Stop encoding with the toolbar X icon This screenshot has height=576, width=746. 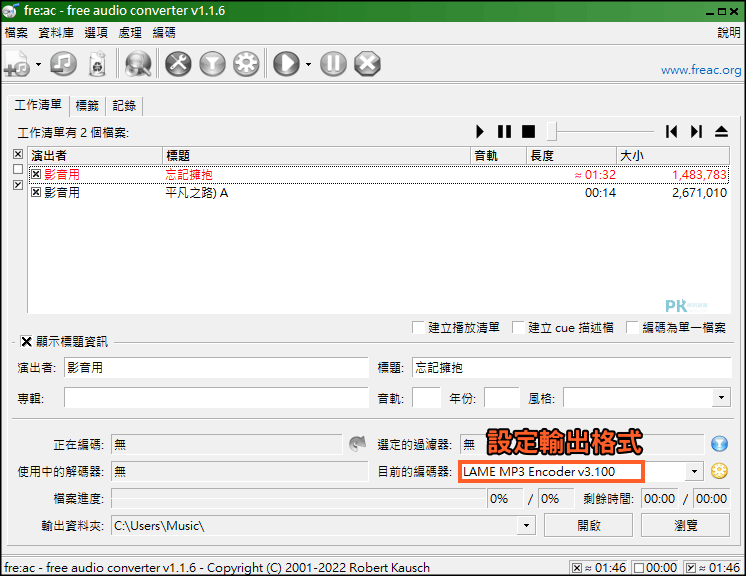pos(367,64)
